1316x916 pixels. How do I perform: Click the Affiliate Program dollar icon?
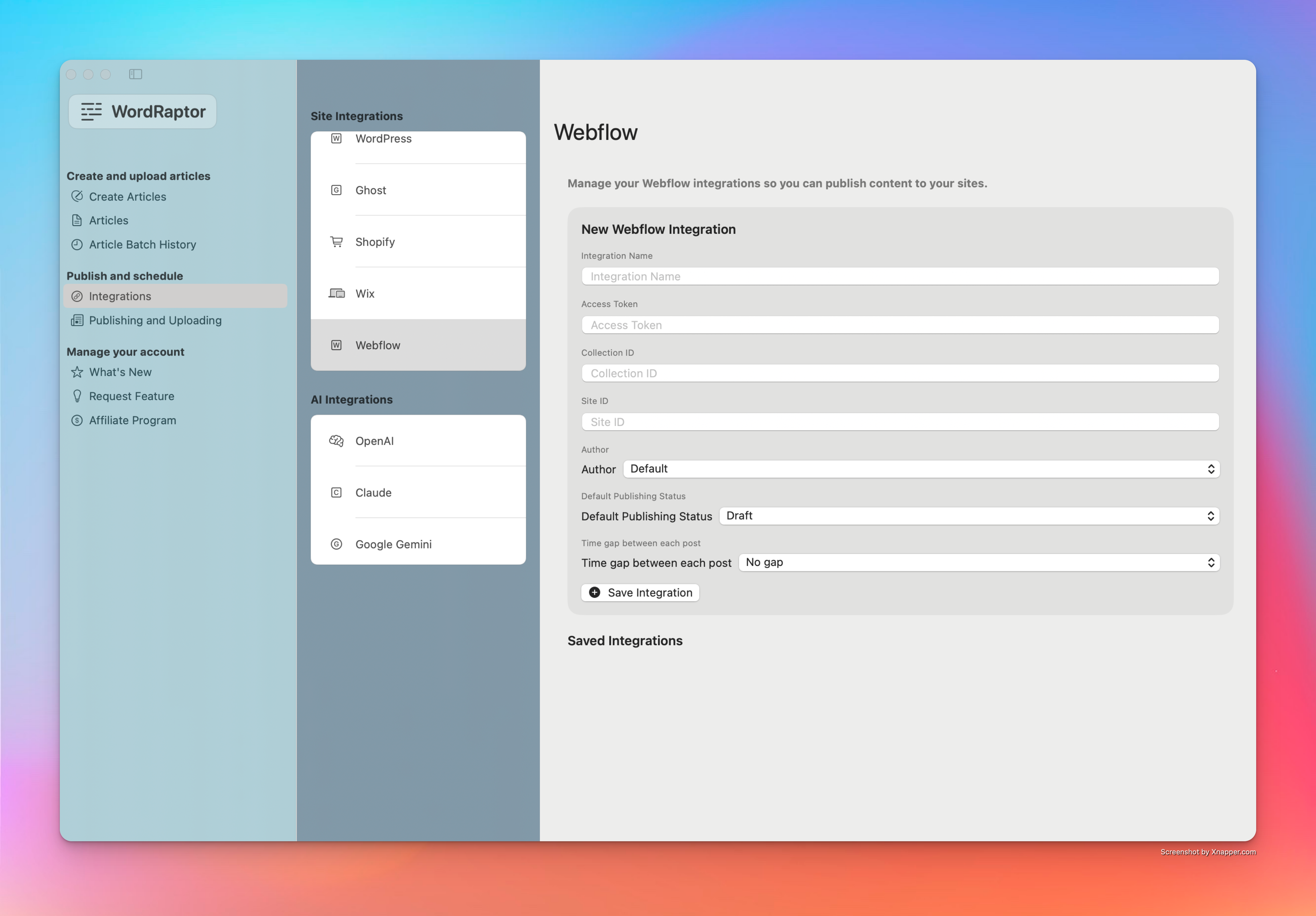[x=77, y=420]
